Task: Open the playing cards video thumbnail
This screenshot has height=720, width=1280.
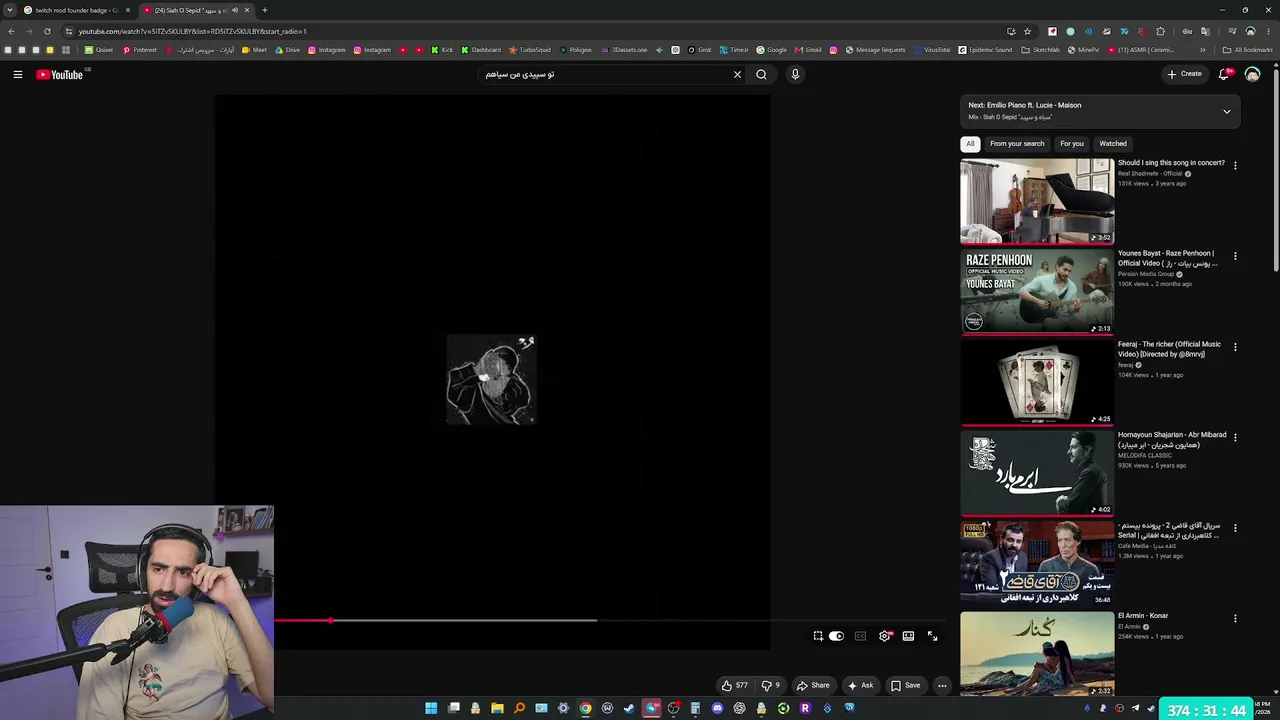Action: tap(1037, 383)
